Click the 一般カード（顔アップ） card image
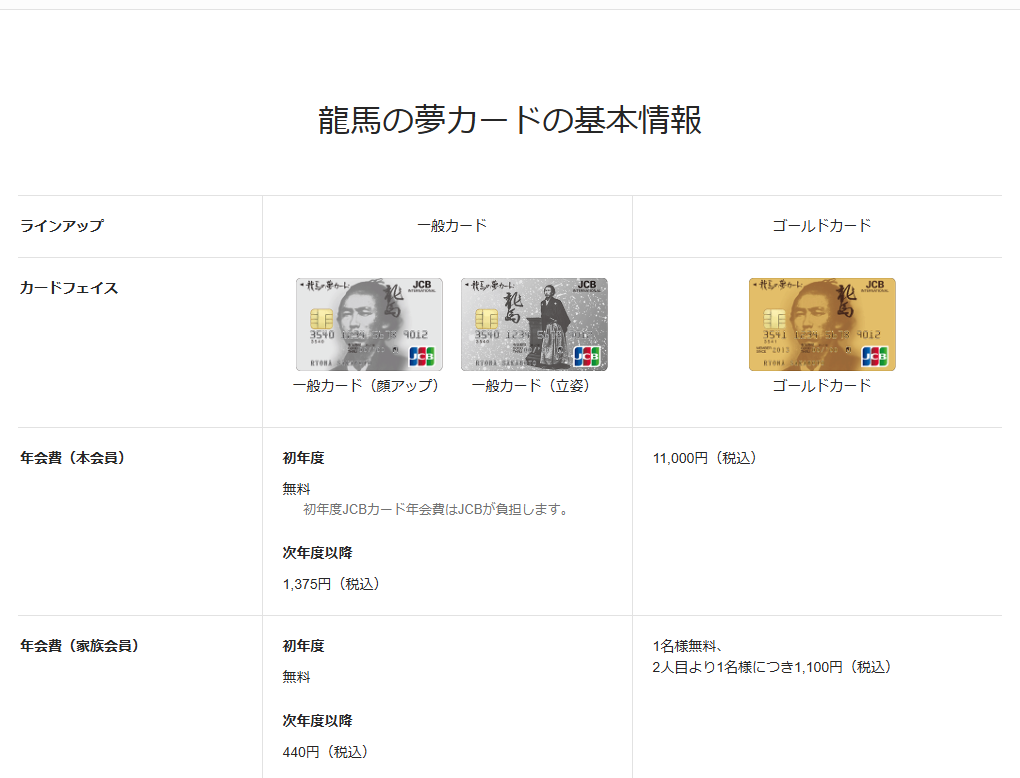 pyautogui.click(x=369, y=325)
